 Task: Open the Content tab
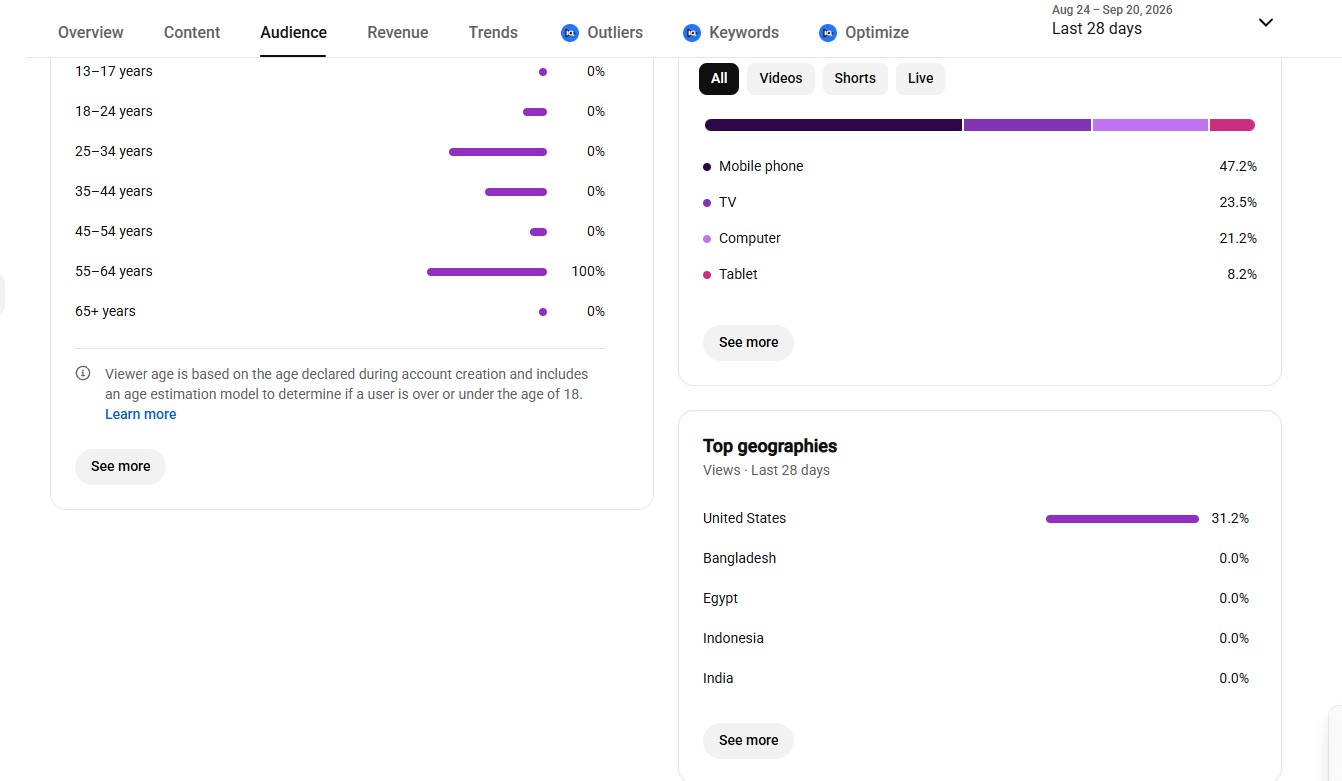pyautogui.click(x=192, y=33)
